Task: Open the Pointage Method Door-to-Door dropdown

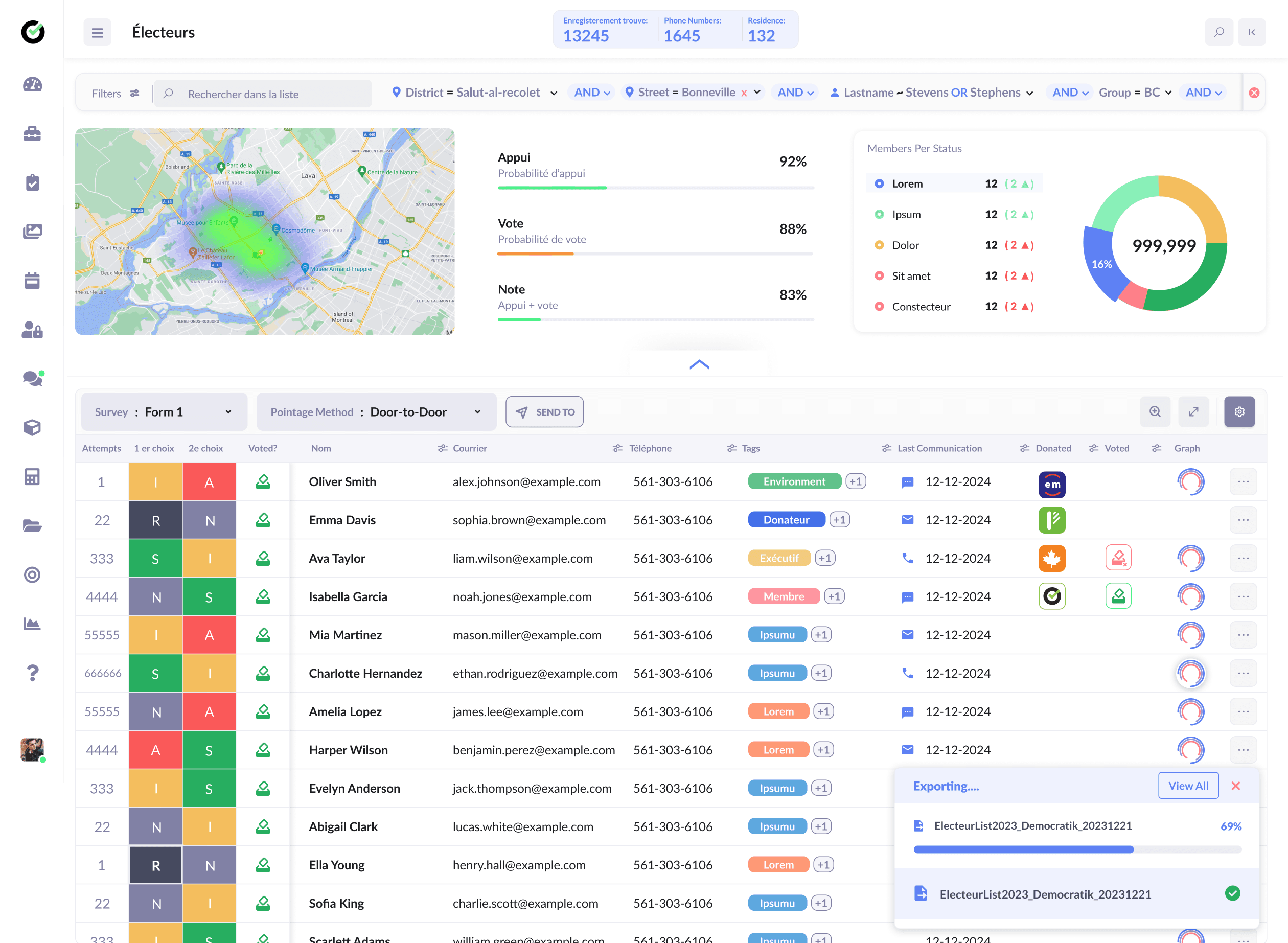Action: (377, 411)
